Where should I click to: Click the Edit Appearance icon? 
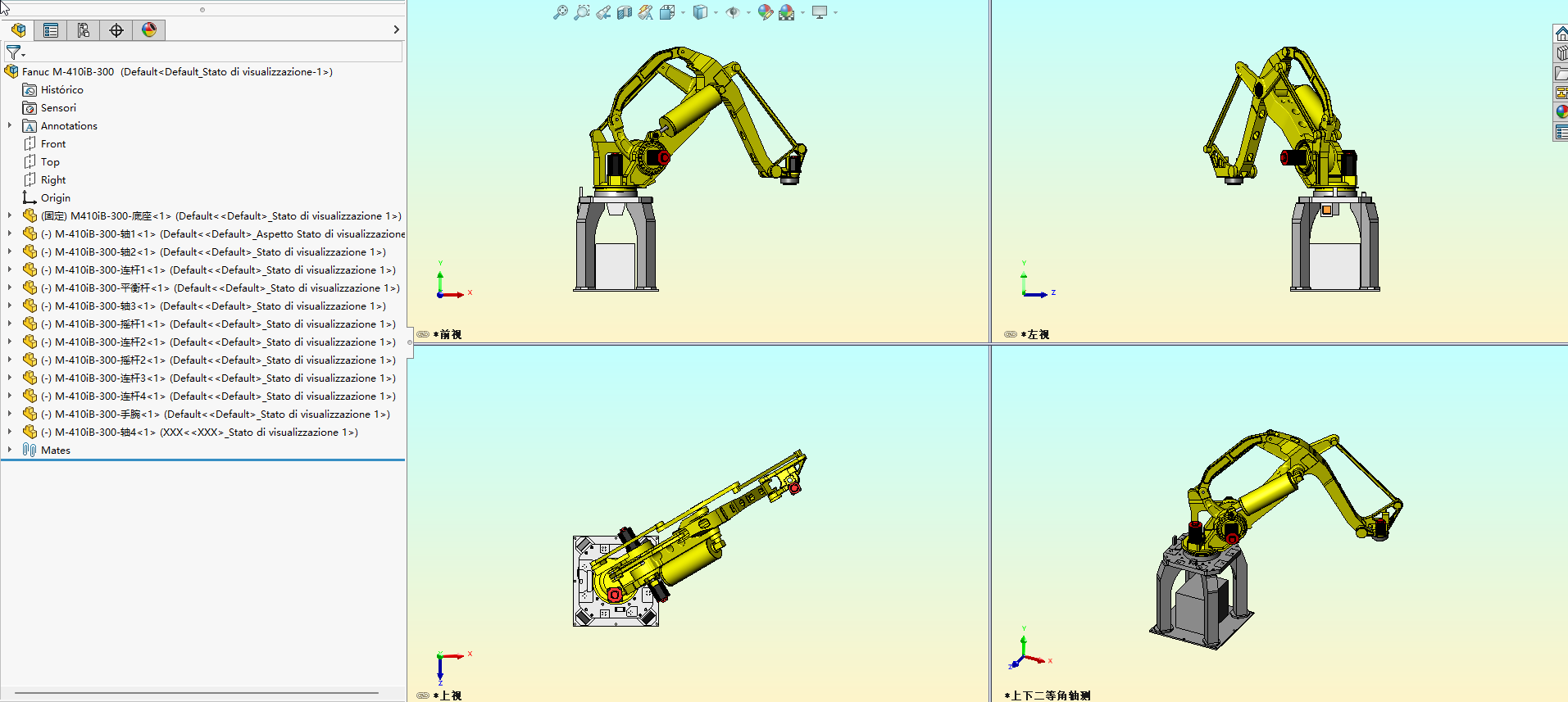[x=766, y=12]
